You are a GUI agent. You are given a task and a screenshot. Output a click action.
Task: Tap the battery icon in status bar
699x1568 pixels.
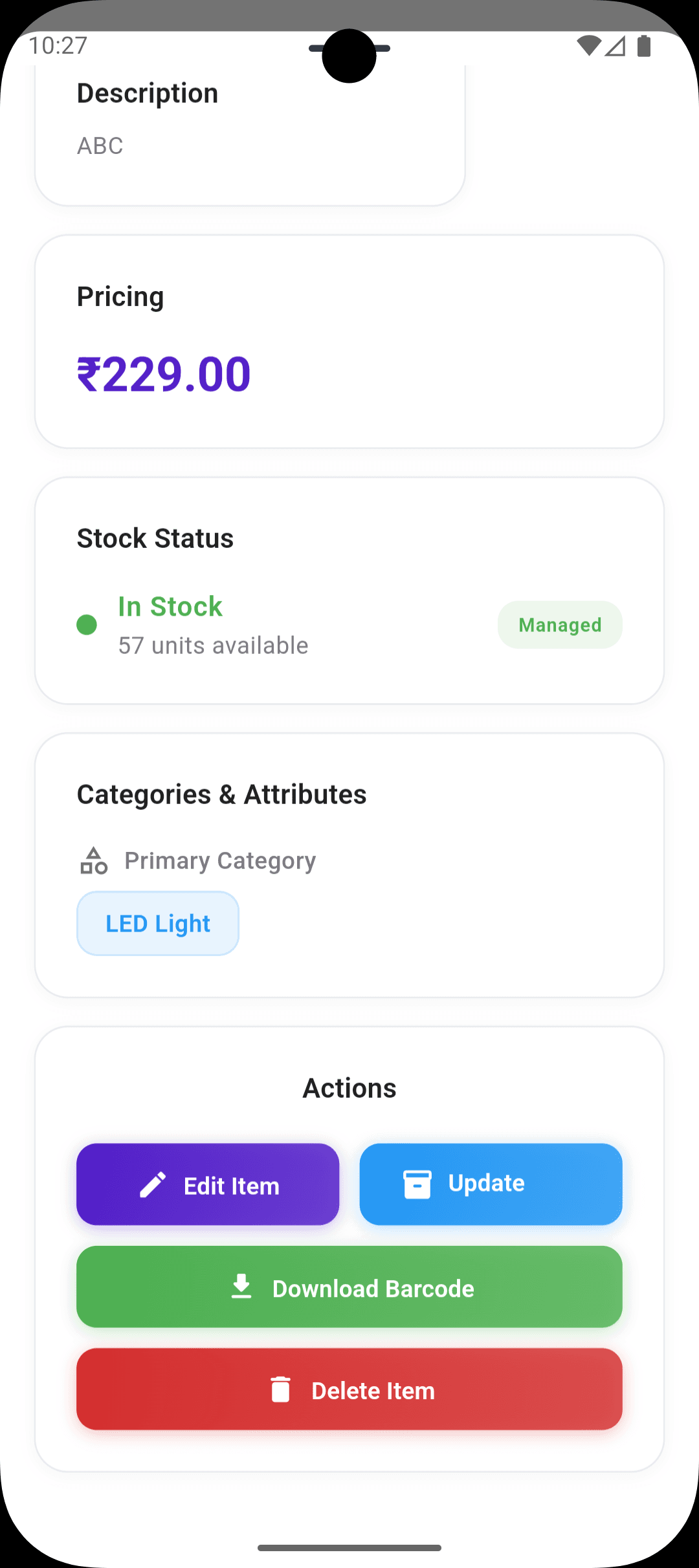click(x=643, y=46)
